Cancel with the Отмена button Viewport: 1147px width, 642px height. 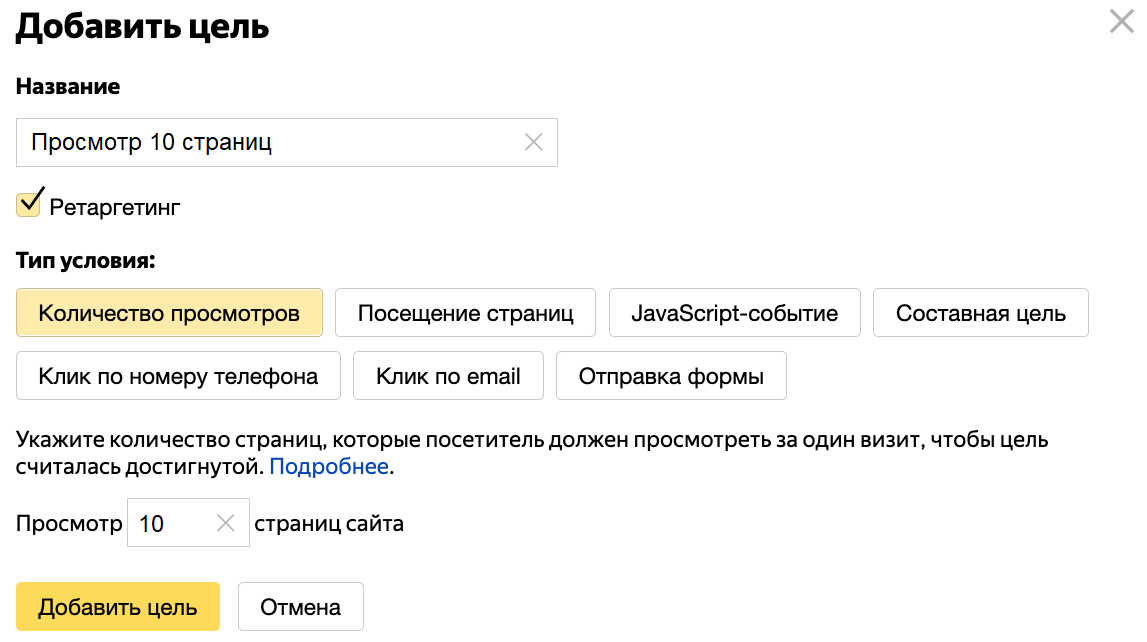(x=300, y=607)
